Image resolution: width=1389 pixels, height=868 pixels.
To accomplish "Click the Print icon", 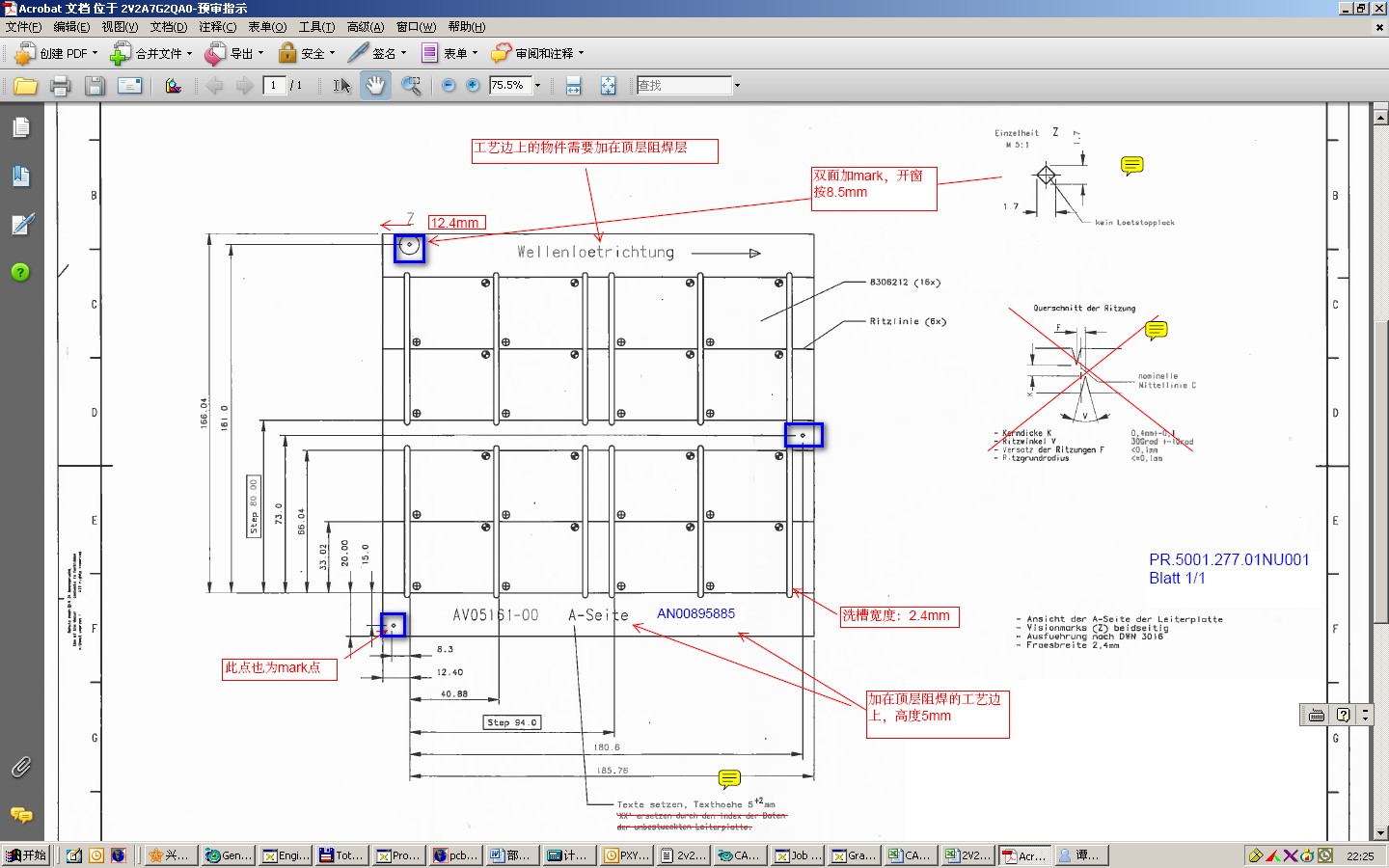I will tap(60, 86).
